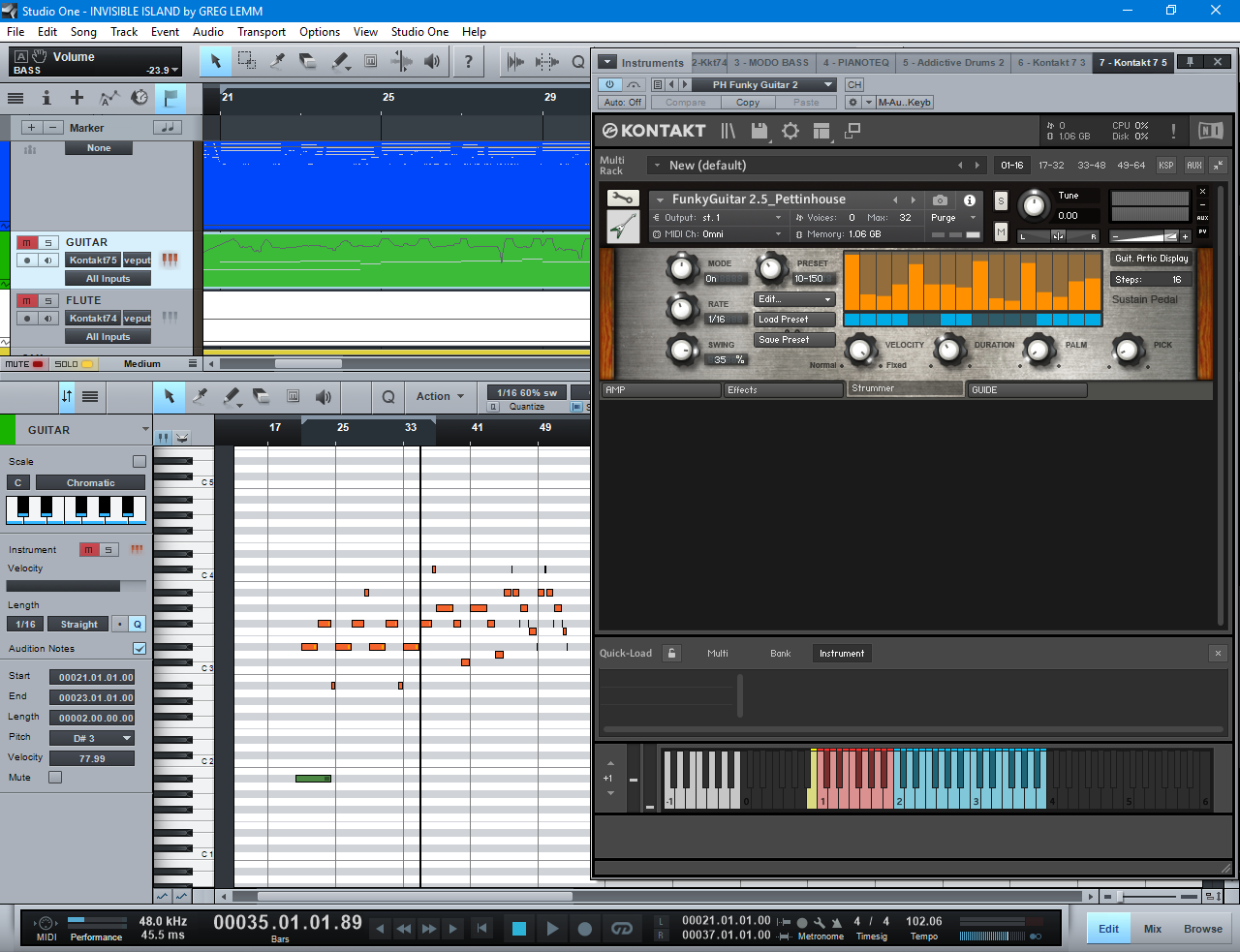Switch to the 4 - PIANOTEQ tab
The width and height of the screenshot is (1240, 952).
click(855, 62)
